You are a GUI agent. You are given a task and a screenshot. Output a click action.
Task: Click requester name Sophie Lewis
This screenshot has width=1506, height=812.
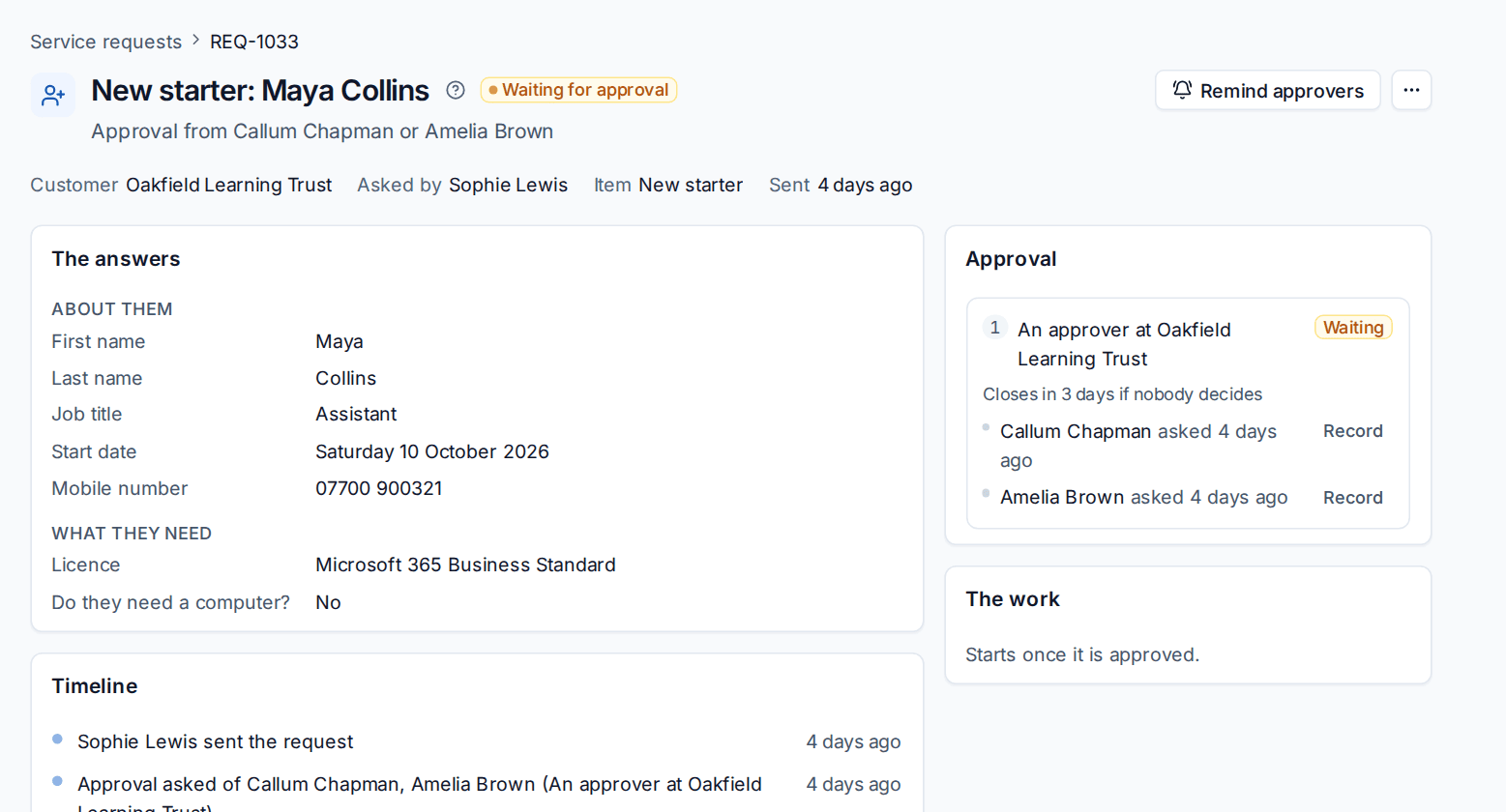coord(508,185)
